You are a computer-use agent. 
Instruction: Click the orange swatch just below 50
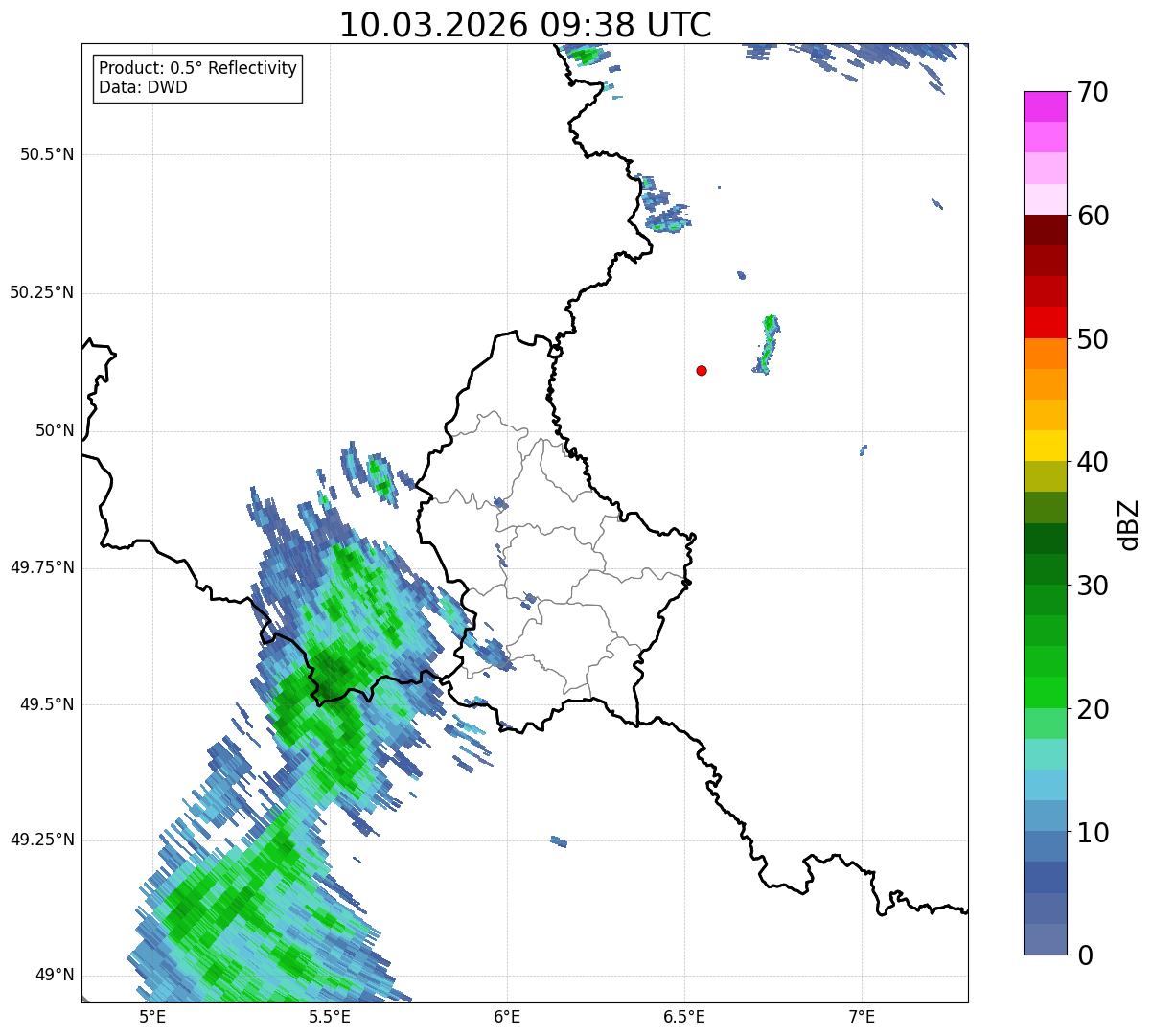click(x=1045, y=354)
